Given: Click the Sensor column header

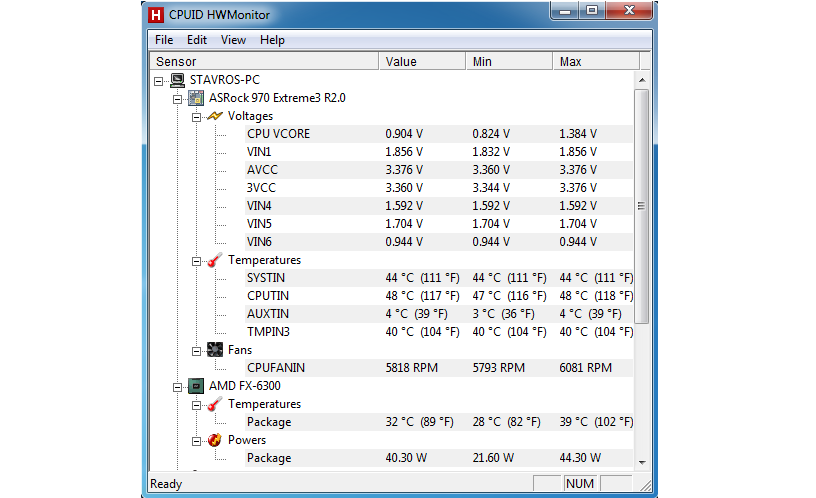Looking at the screenshot, I should (x=264, y=61).
